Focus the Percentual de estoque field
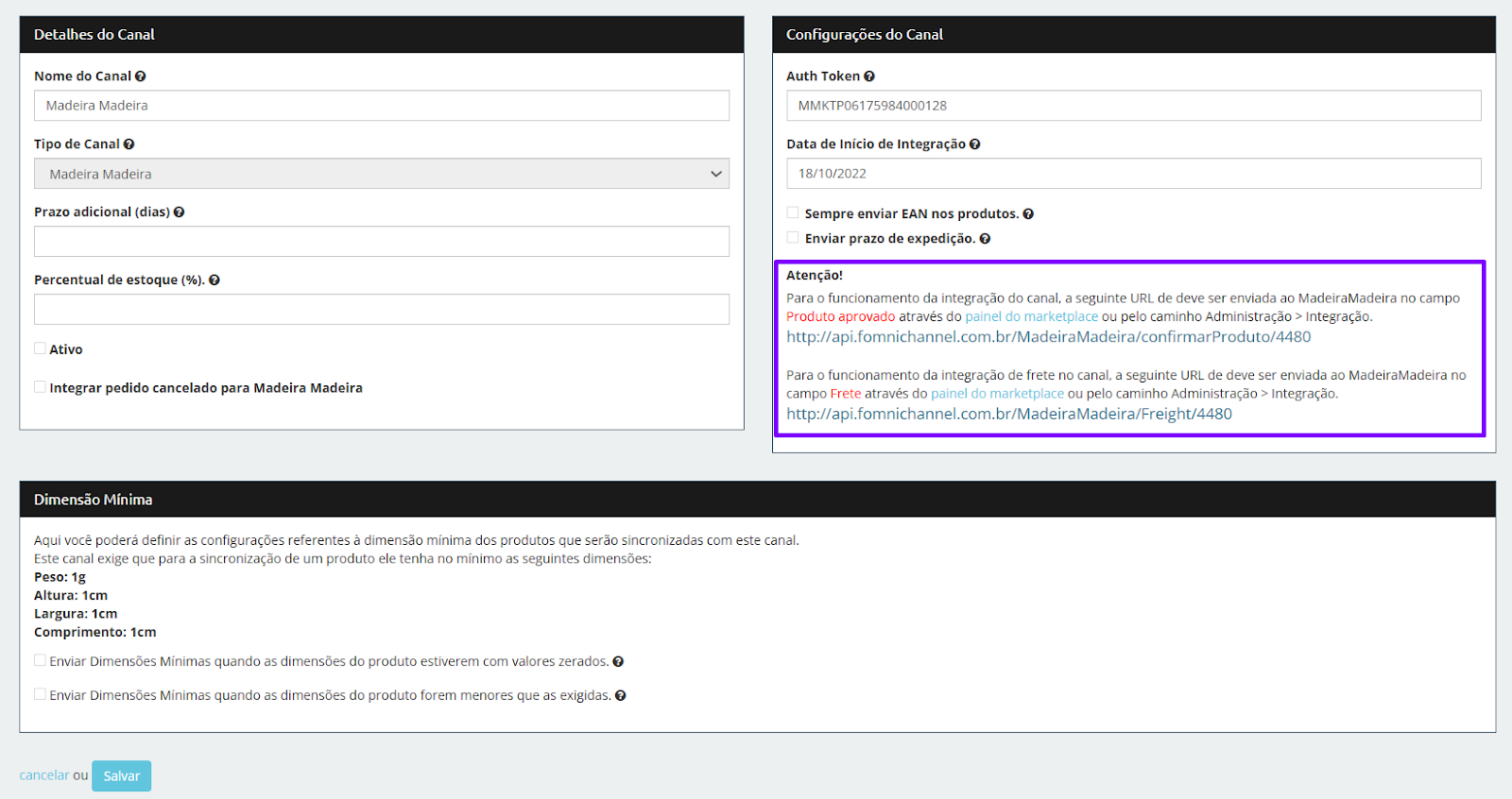Screen dimensions: 1512x799 coord(382,310)
